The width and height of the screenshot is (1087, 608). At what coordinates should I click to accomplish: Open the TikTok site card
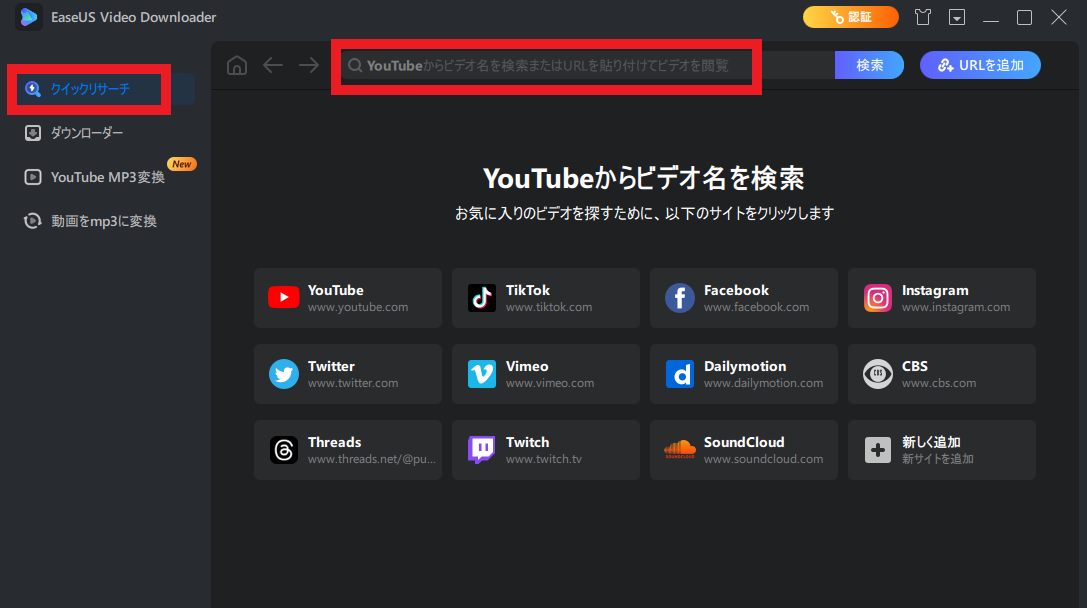point(546,298)
